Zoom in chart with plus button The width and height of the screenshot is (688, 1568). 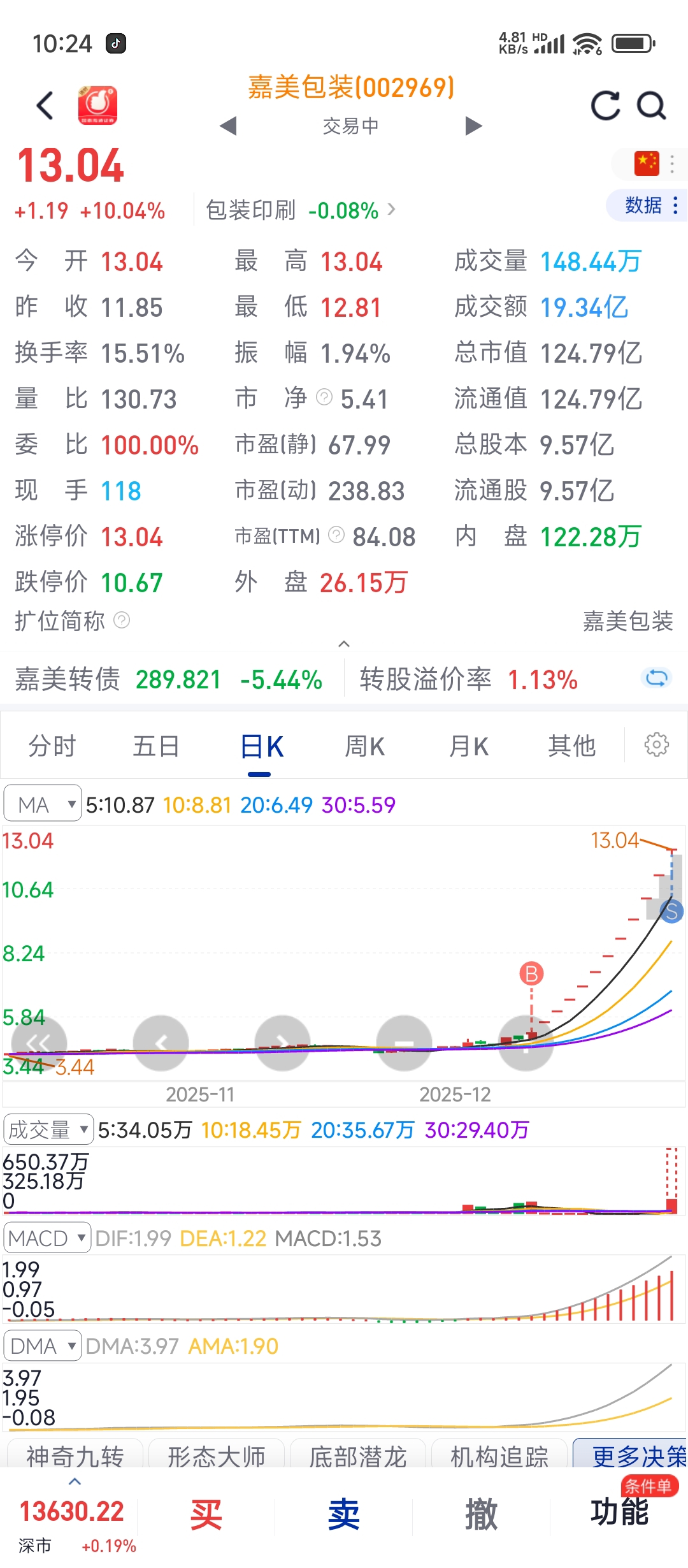[x=526, y=1043]
